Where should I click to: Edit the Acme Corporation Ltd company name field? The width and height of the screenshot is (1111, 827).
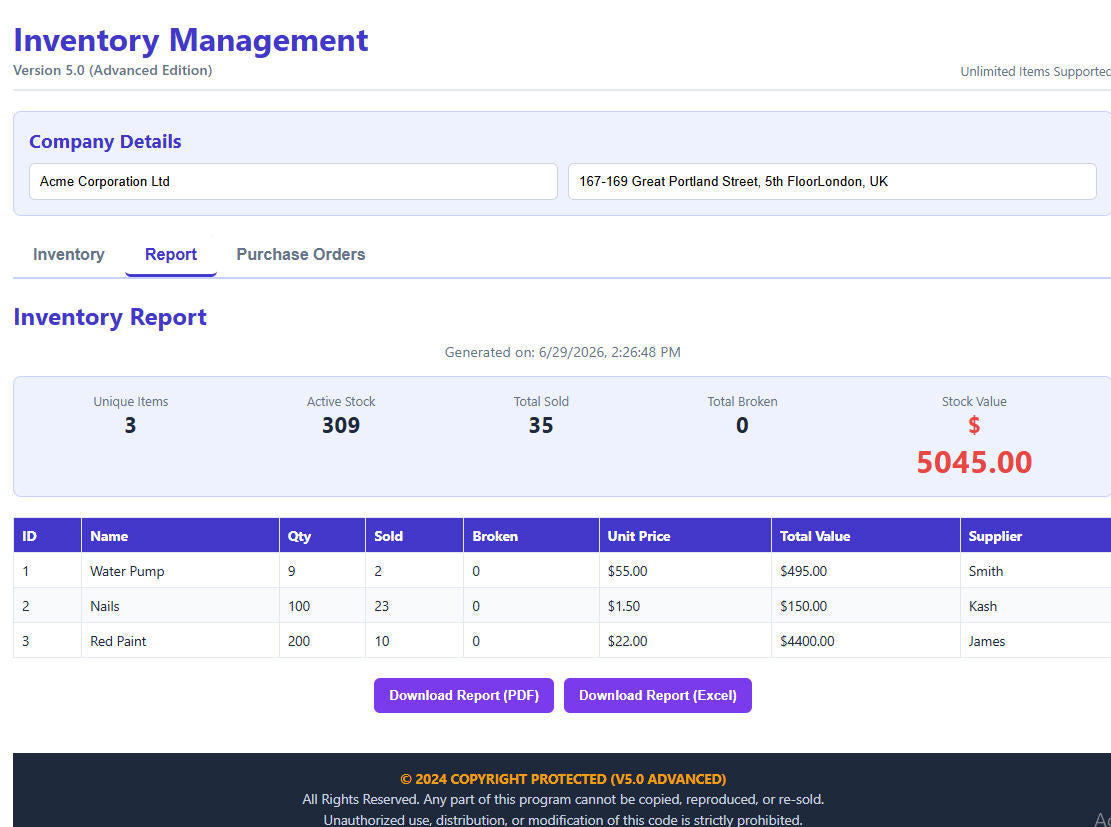[x=293, y=181]
